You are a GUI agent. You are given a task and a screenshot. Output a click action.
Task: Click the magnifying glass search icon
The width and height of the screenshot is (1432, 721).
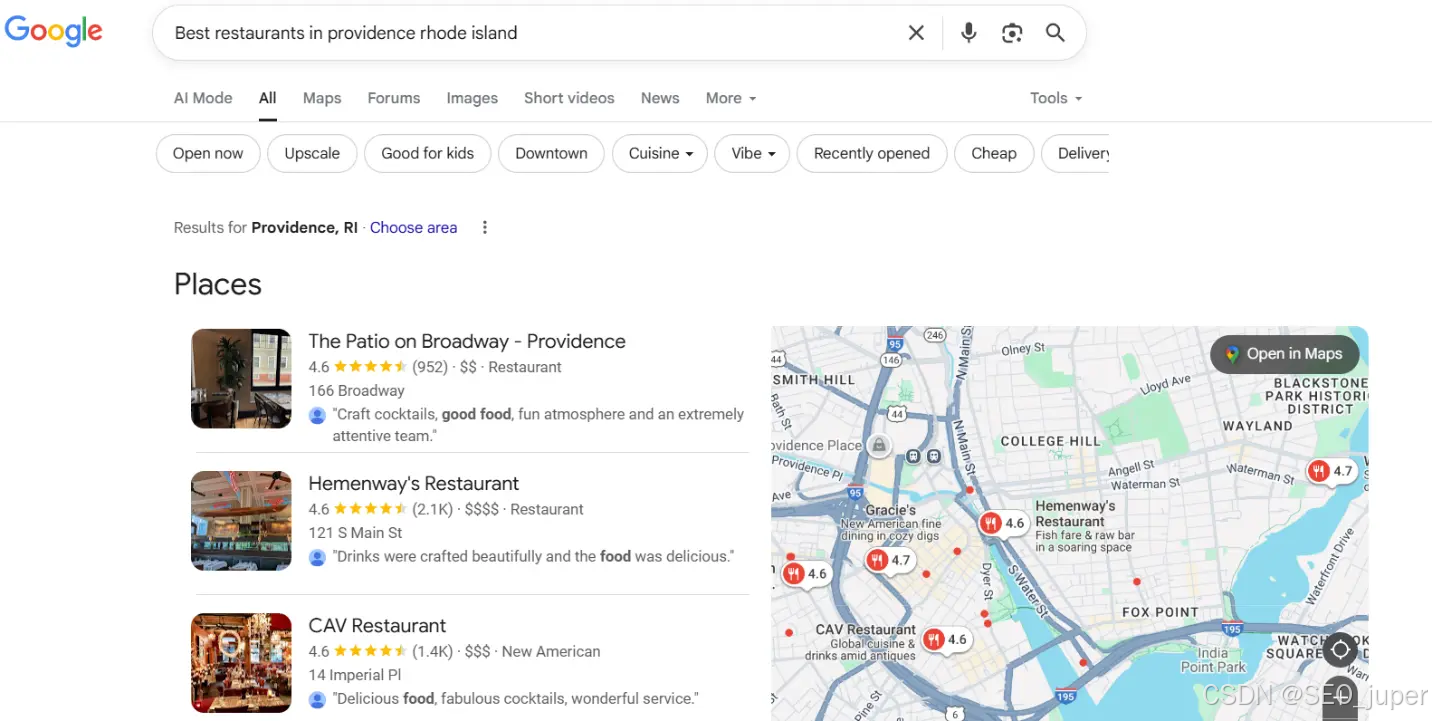1055,33
